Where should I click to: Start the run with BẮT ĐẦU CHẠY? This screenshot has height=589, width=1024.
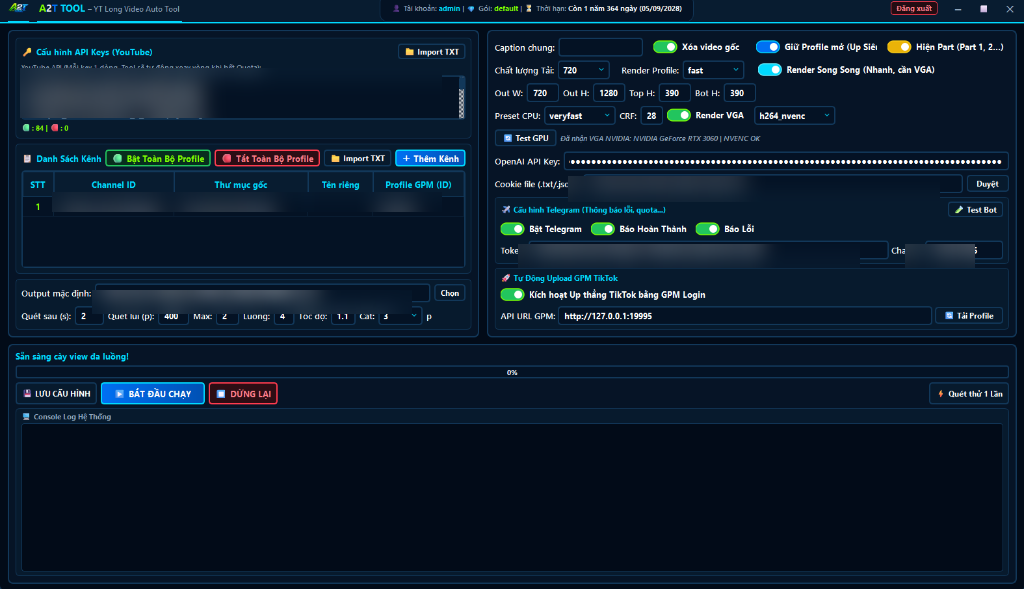[x=153, y=394]
